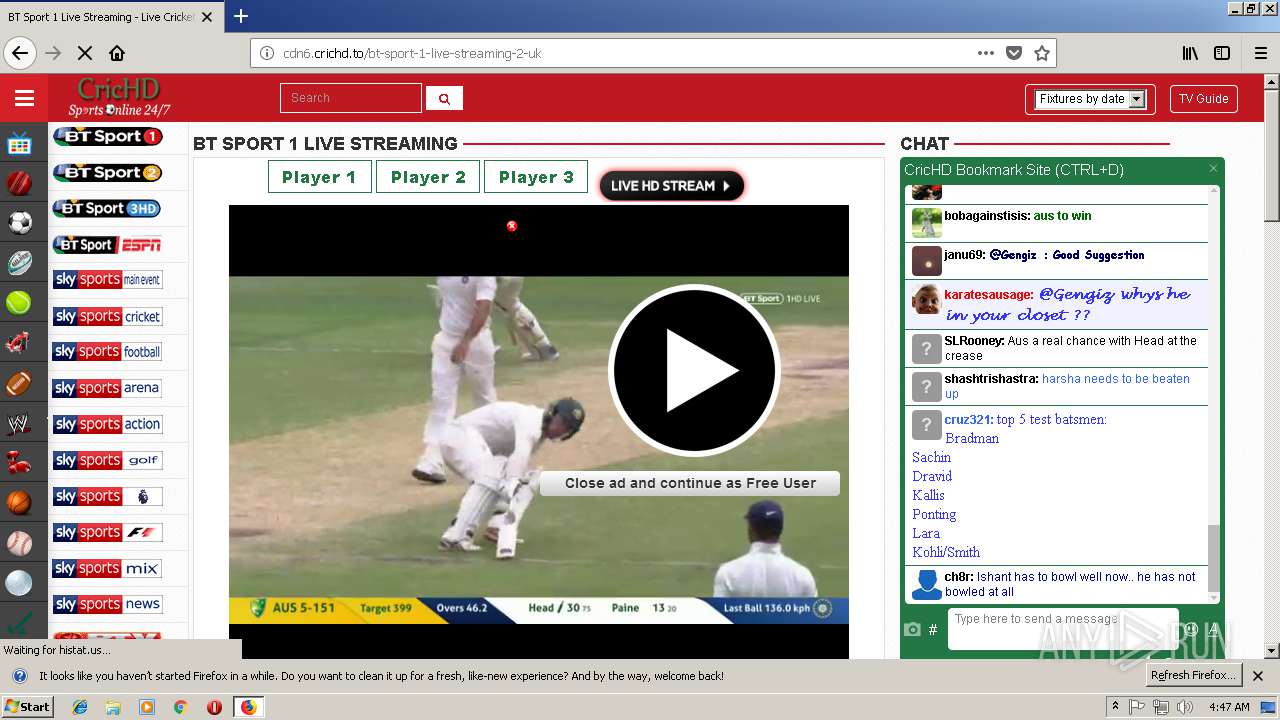Open BT Sport 1 channel
Screen dimensions: 1280x720
[x=108, y=136]
